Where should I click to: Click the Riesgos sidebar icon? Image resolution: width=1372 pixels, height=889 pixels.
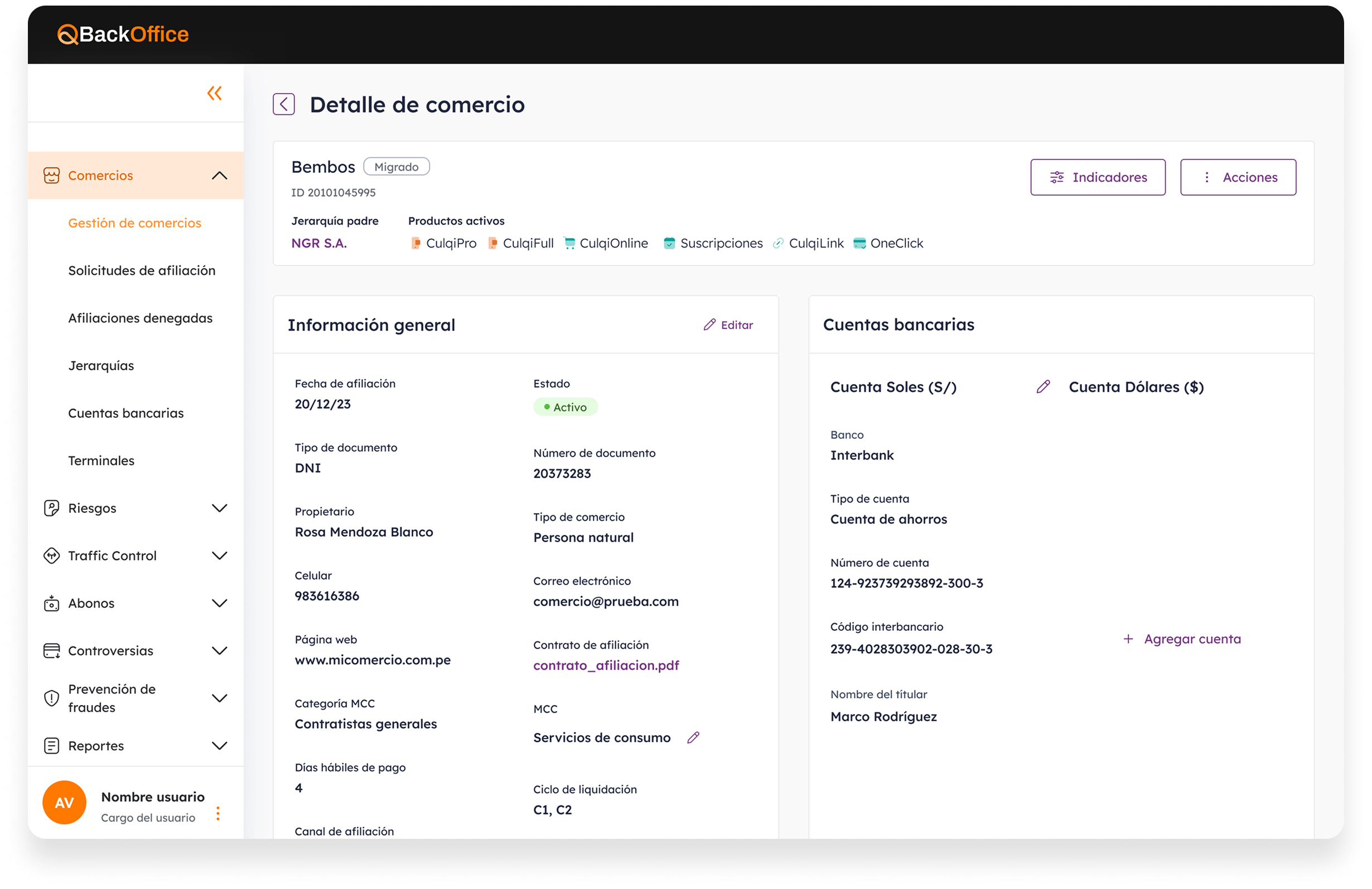coord(52,508)
